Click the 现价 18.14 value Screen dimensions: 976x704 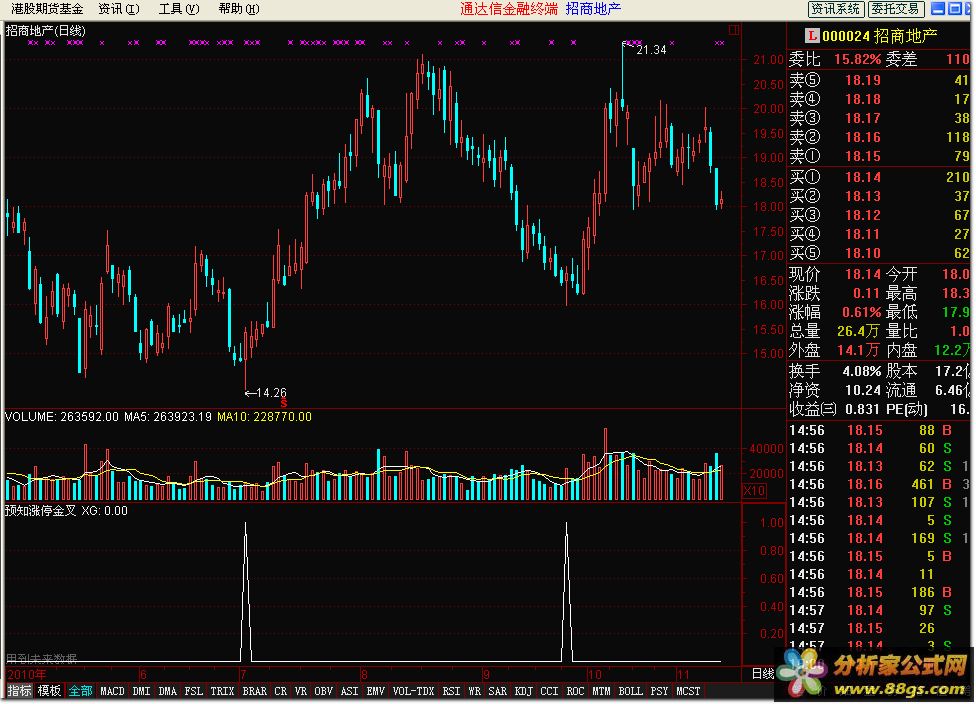coord(863,275)
